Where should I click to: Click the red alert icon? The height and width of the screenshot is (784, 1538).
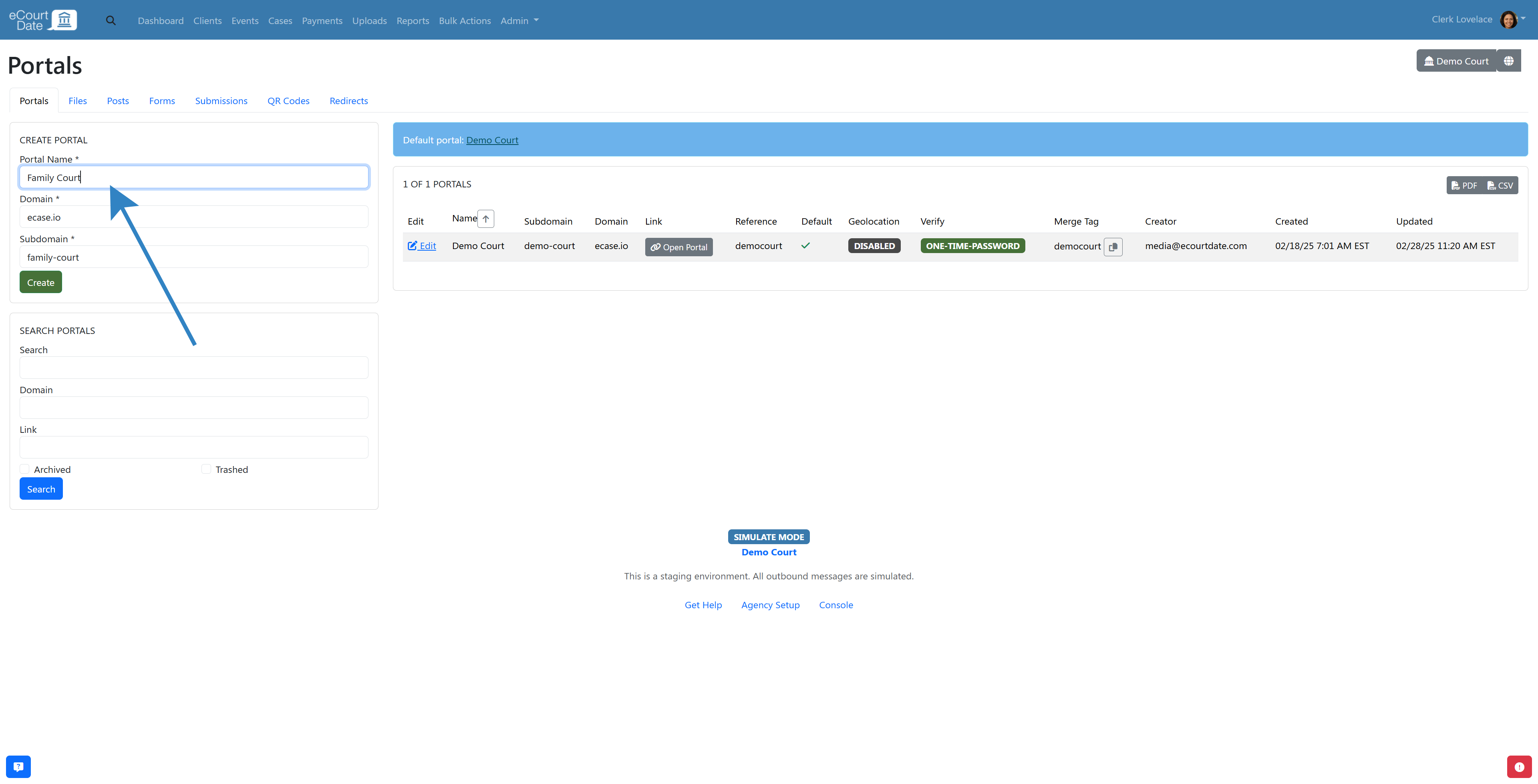tap(1519, 767)
